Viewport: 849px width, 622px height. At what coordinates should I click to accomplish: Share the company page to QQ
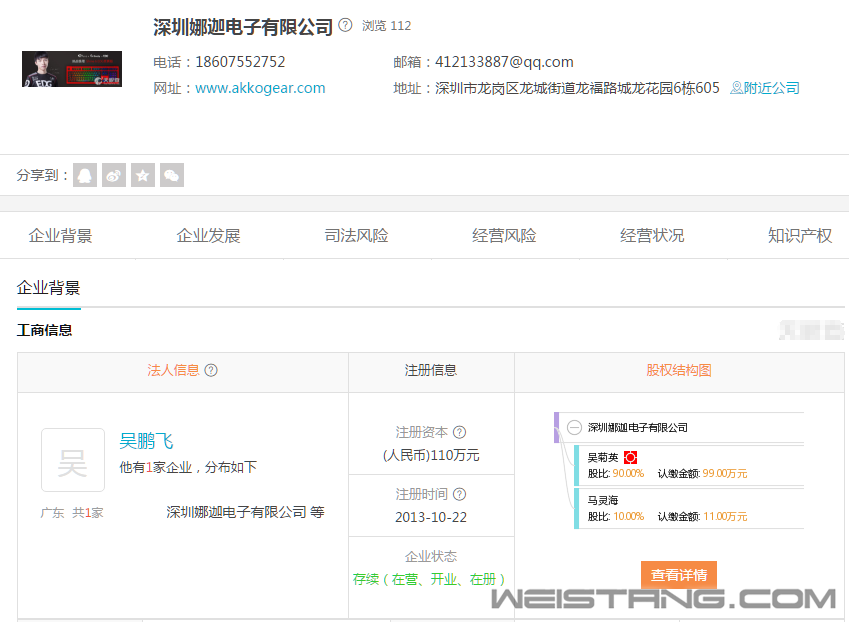point(85,175)
